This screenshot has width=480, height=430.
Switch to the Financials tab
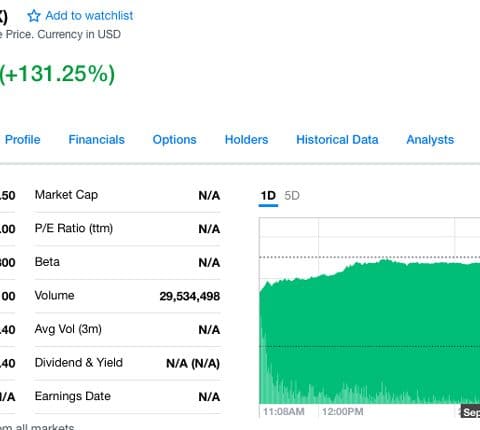click(97, 140)
